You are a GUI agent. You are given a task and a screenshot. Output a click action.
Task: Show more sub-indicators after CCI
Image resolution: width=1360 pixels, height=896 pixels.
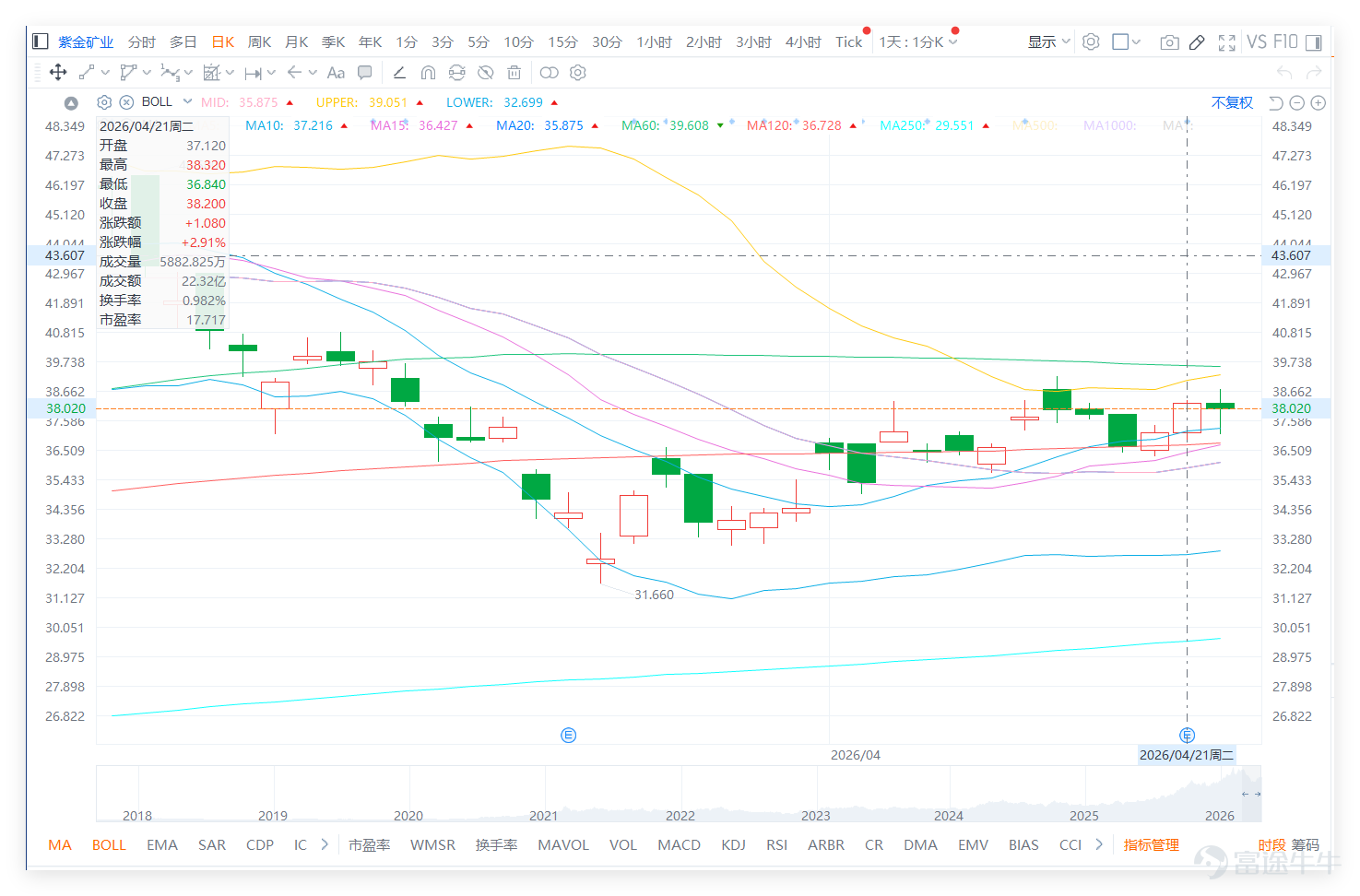[1099, 843]
